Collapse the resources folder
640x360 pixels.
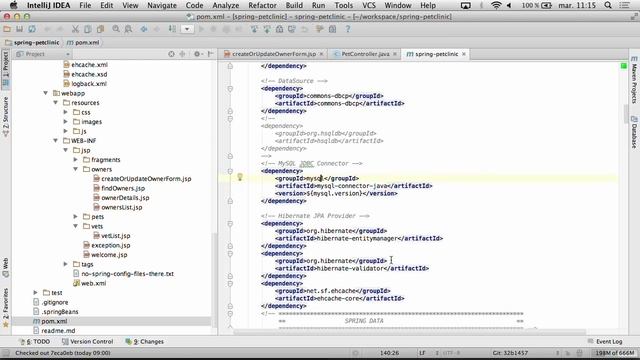[x=56, y=102]
